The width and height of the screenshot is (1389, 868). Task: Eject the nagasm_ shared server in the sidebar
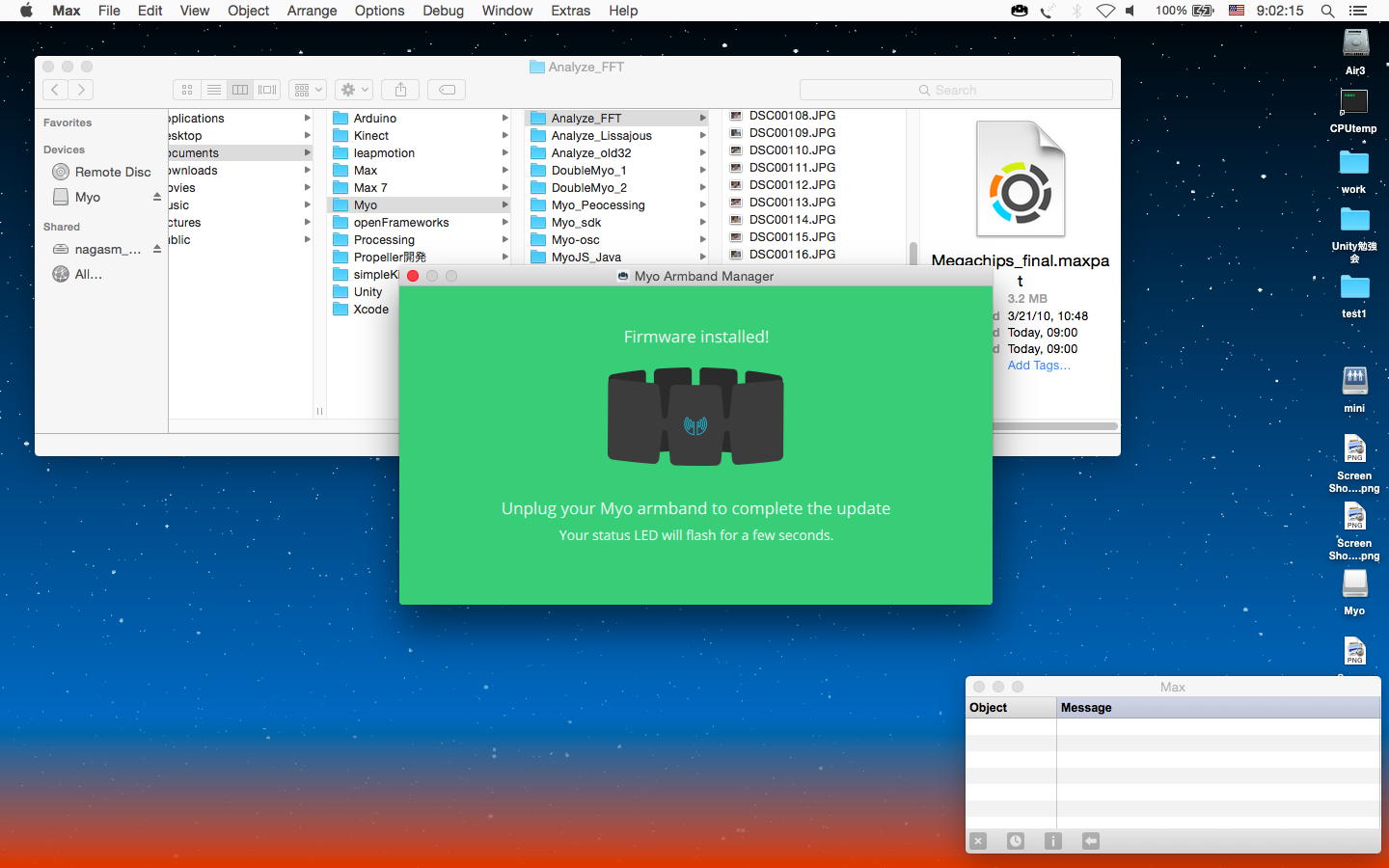click(x=157, y=249)
